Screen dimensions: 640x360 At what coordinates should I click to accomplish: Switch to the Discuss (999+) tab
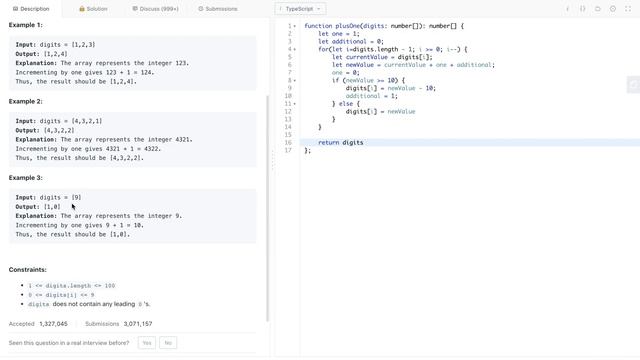click(156, 9)
